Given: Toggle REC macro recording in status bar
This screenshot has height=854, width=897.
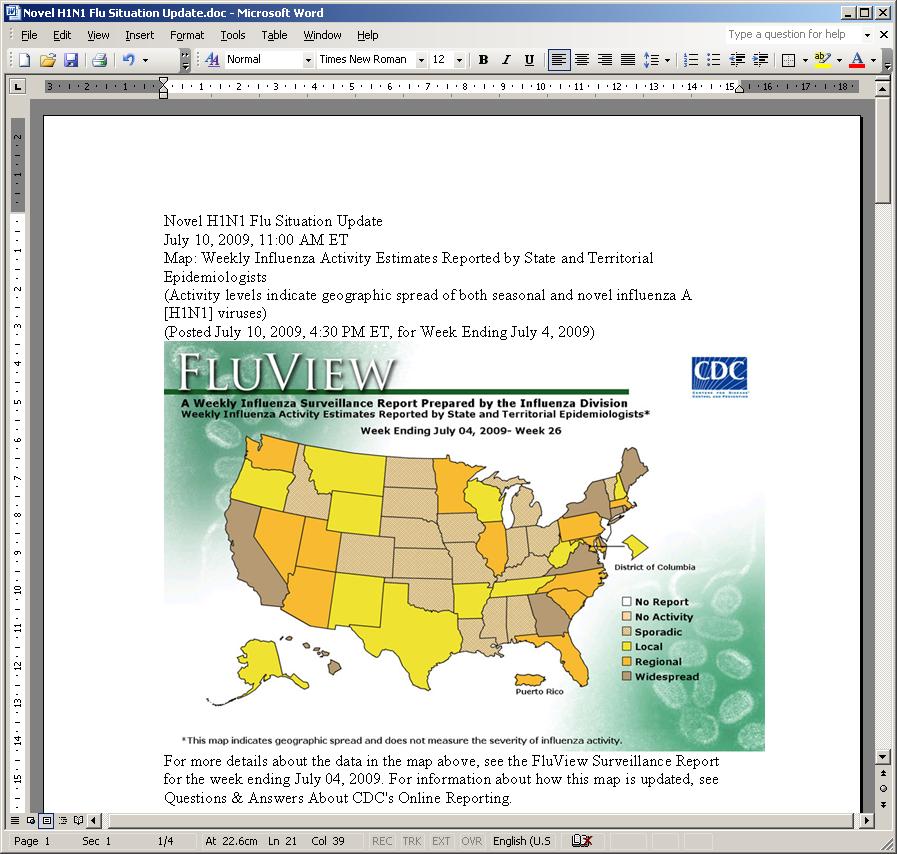Looking at the screenshot, I should 382,841.
